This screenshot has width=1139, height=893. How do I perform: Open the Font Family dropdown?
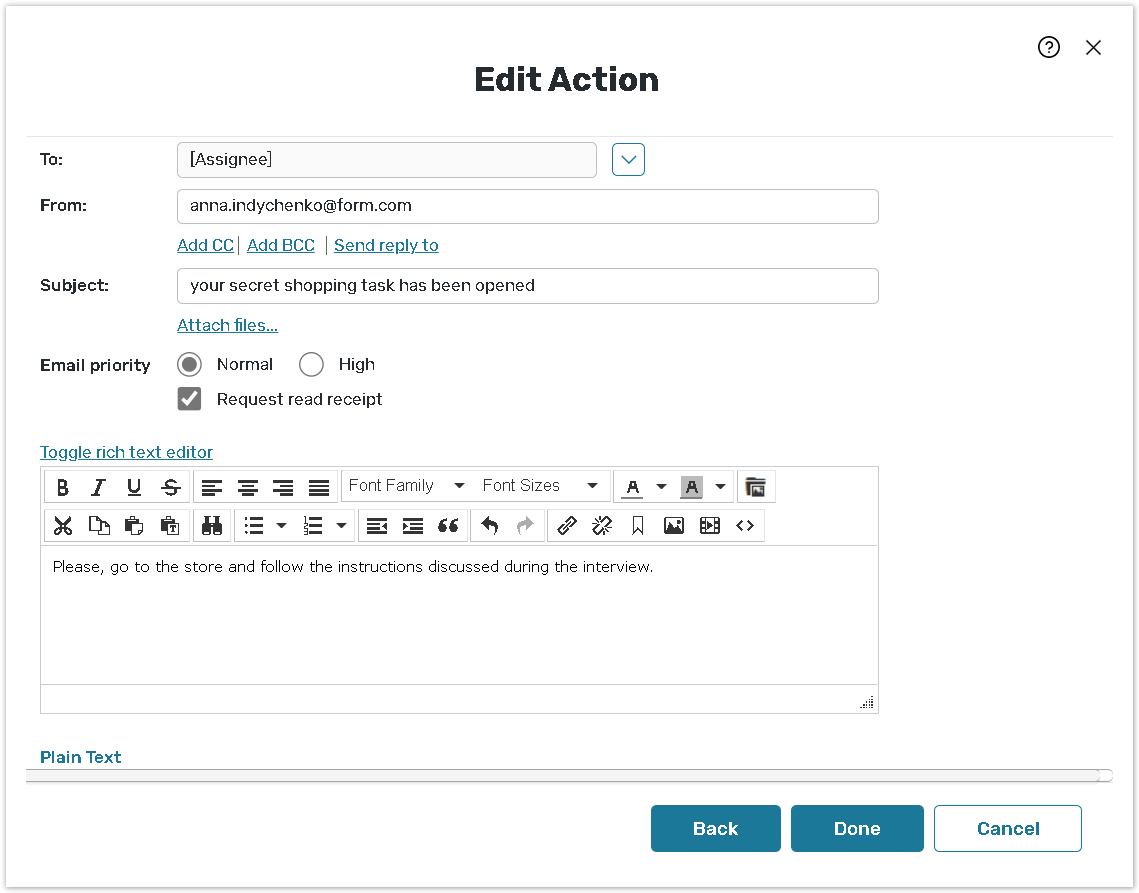pos(406,486)
